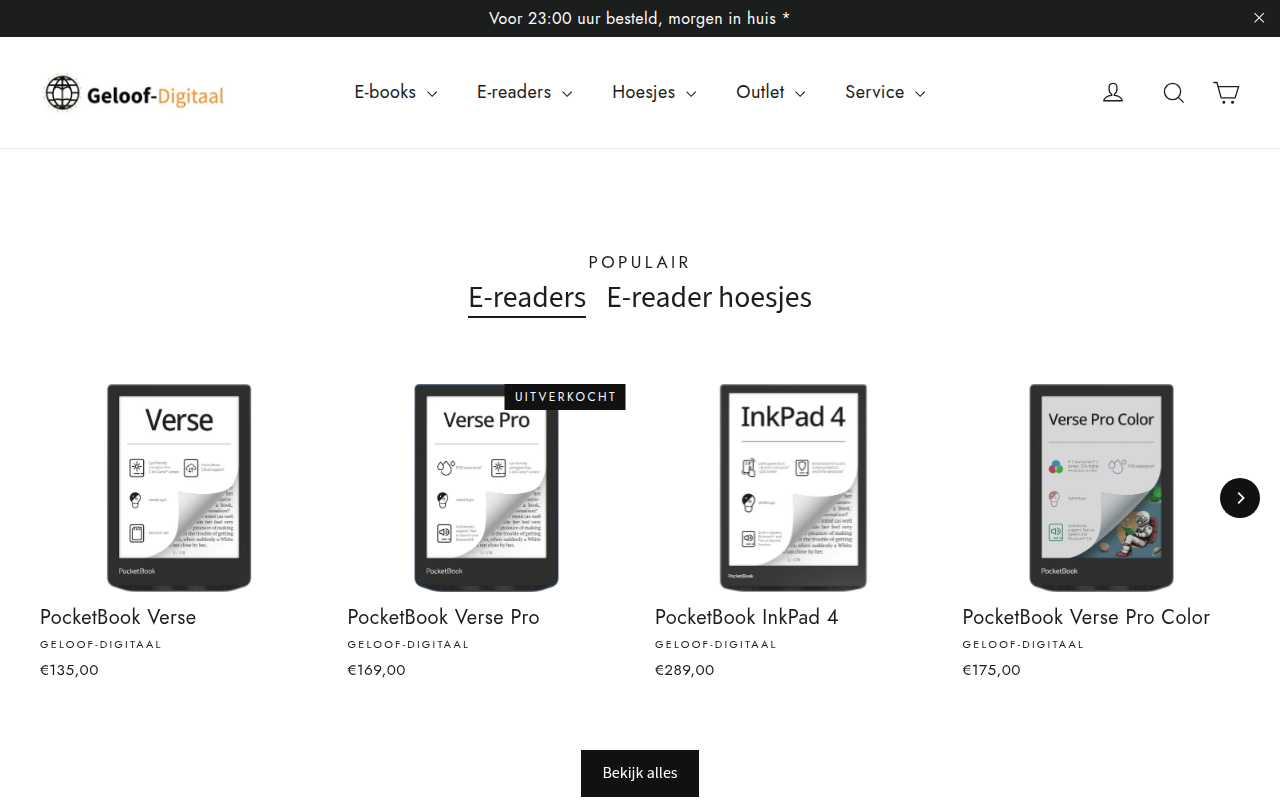Click the sold-out Verse Pro product image
The width and height of the screenshot is (1280, 800).
486,488
